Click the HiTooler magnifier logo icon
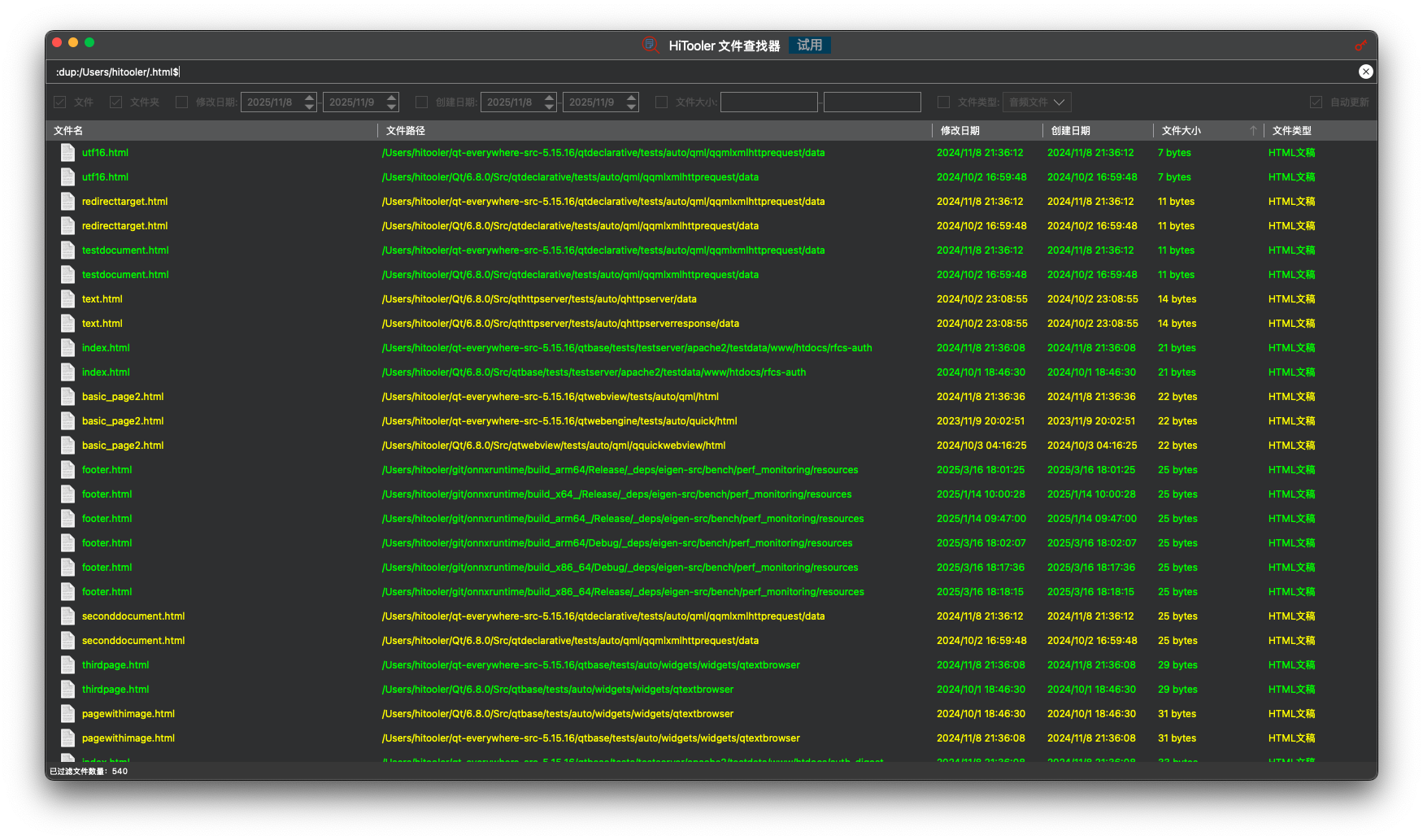This screenshot has height=840, width=1423. pos(650,46)
